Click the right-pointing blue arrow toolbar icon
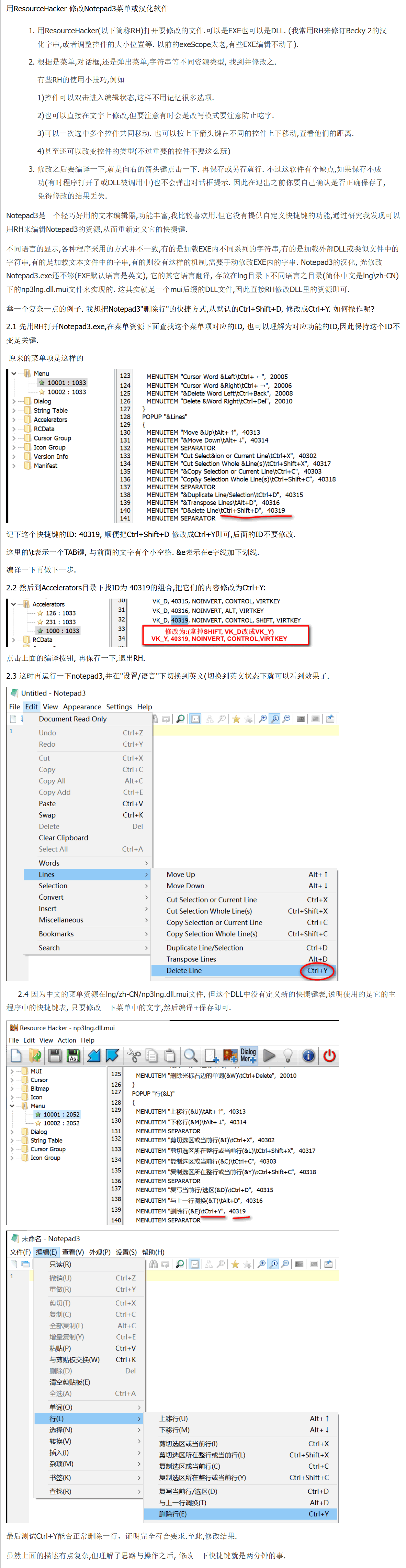This screenshot has width=406, height=1568. click(x=113, y=1056)
